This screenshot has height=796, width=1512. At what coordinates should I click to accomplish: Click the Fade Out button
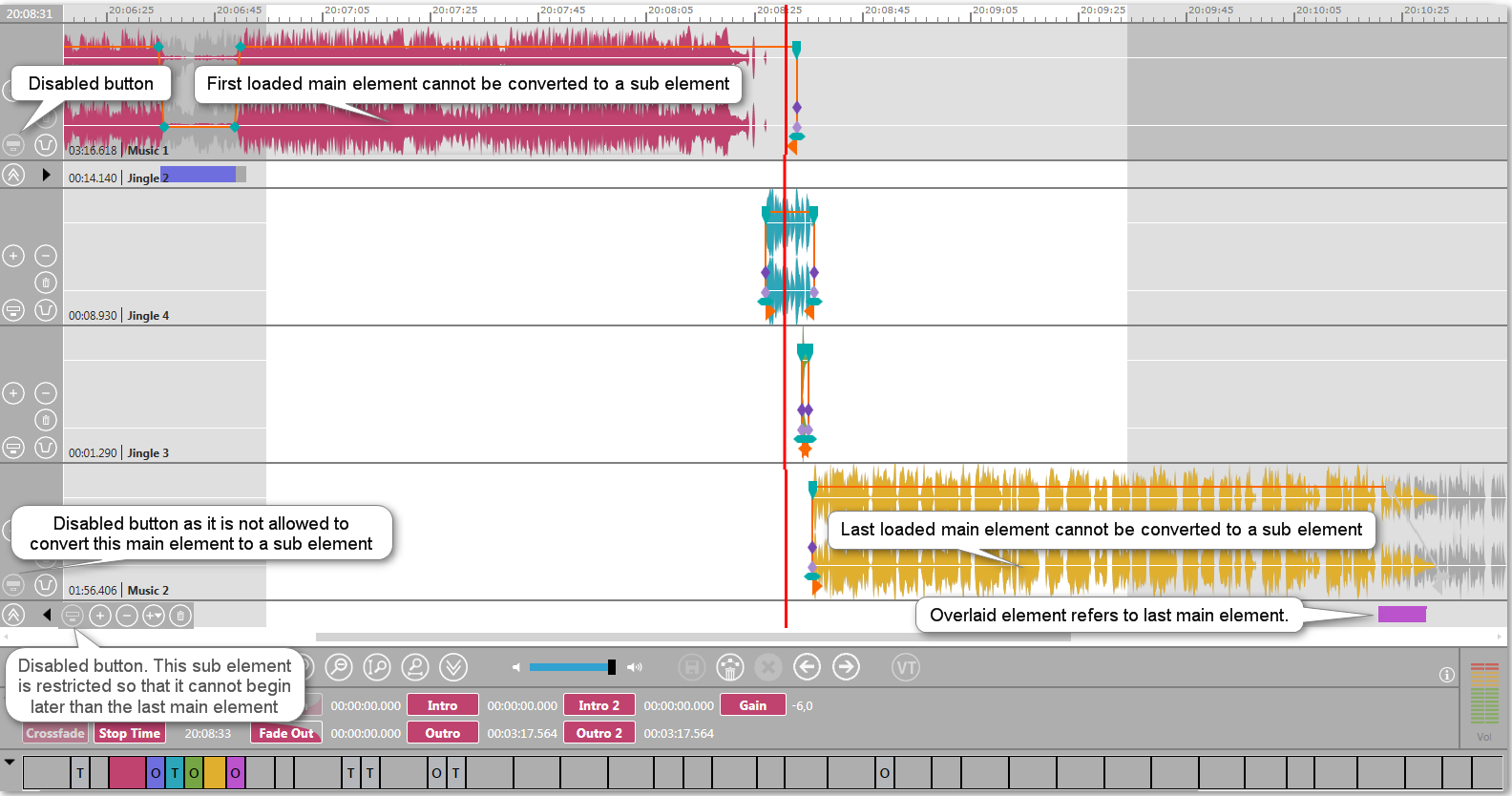285,733
